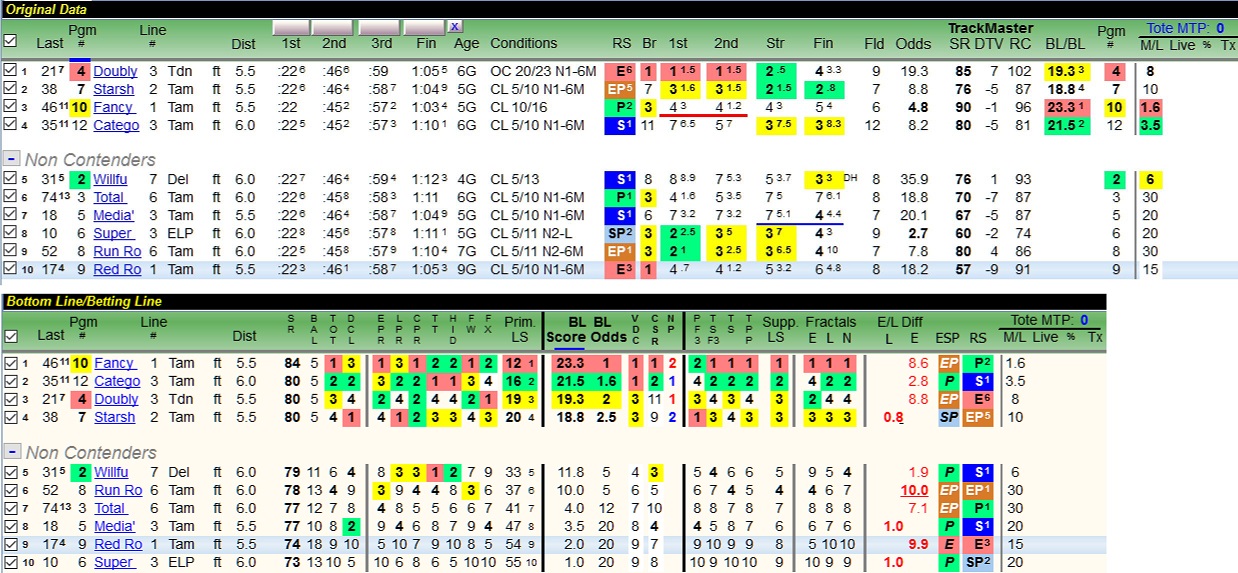Viewport: 1238px width, 573px height.
Task: Select BL Score 23.3 in Fancy row
Action: (570, 363)
